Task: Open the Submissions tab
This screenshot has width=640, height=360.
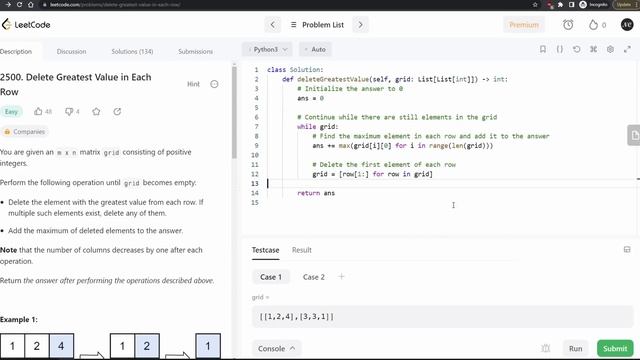Action: [x=195, y=51]
